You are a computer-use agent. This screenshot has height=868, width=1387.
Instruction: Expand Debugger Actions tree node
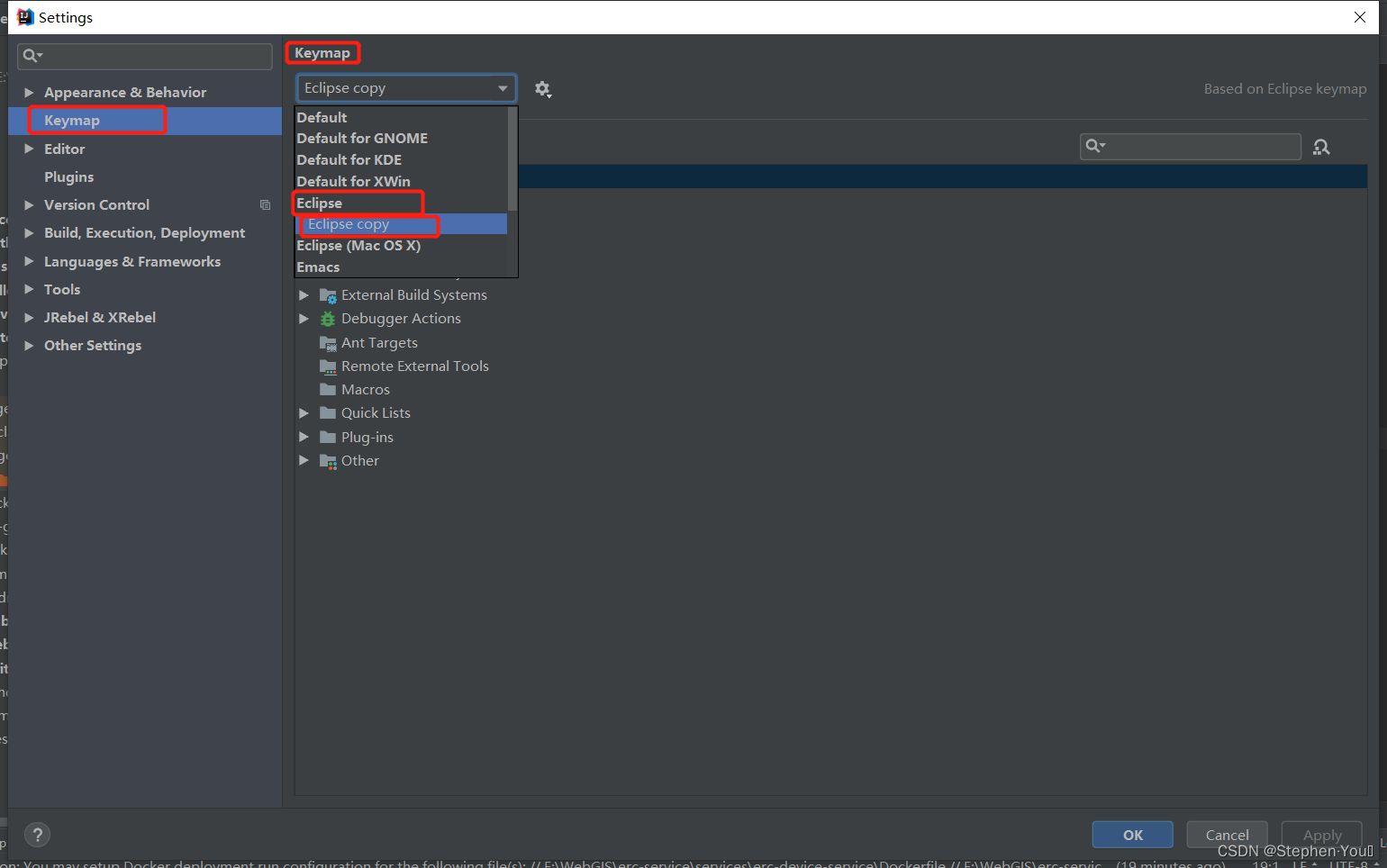(304, 319)
